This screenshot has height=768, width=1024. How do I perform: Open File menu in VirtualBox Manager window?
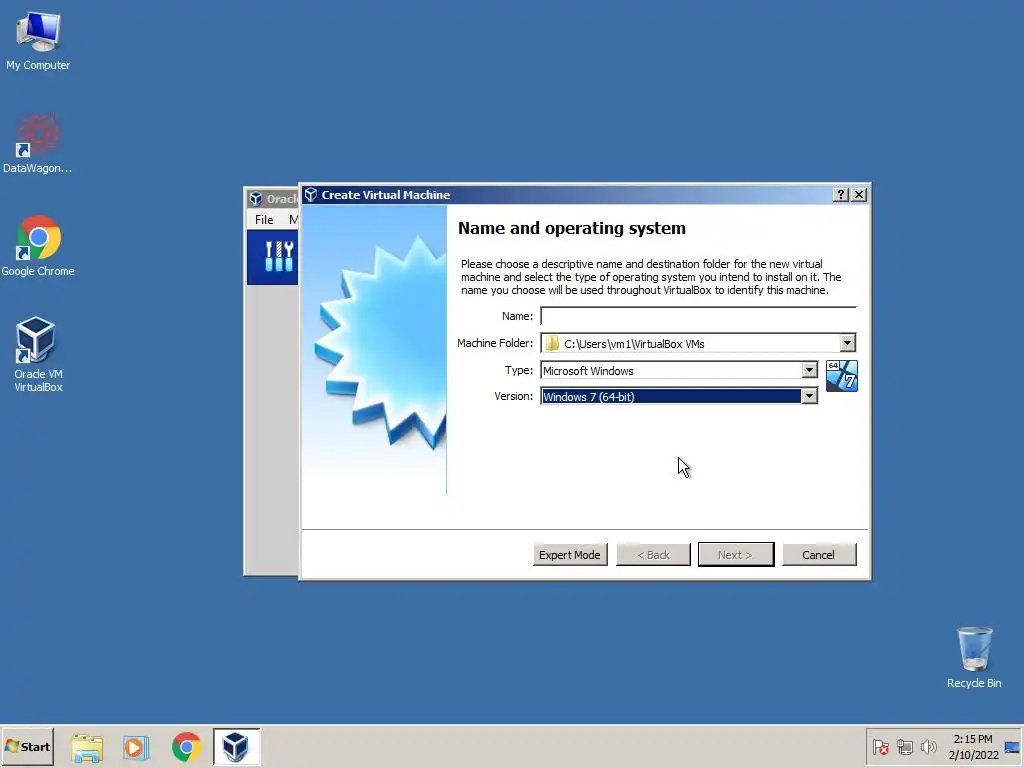pos(264,220)
